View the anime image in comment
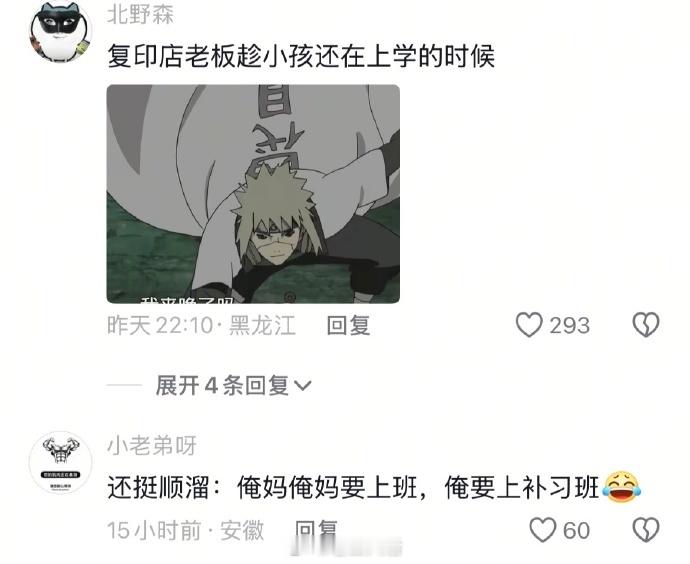690x564 pixels. (253, 194)
